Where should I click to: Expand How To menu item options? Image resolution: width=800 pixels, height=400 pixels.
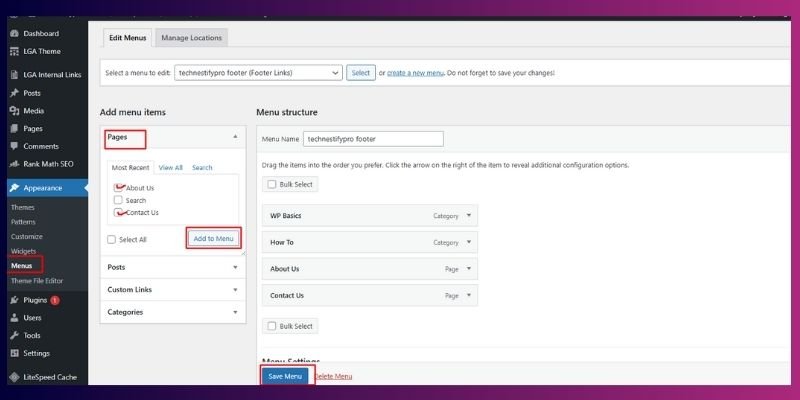469,242
